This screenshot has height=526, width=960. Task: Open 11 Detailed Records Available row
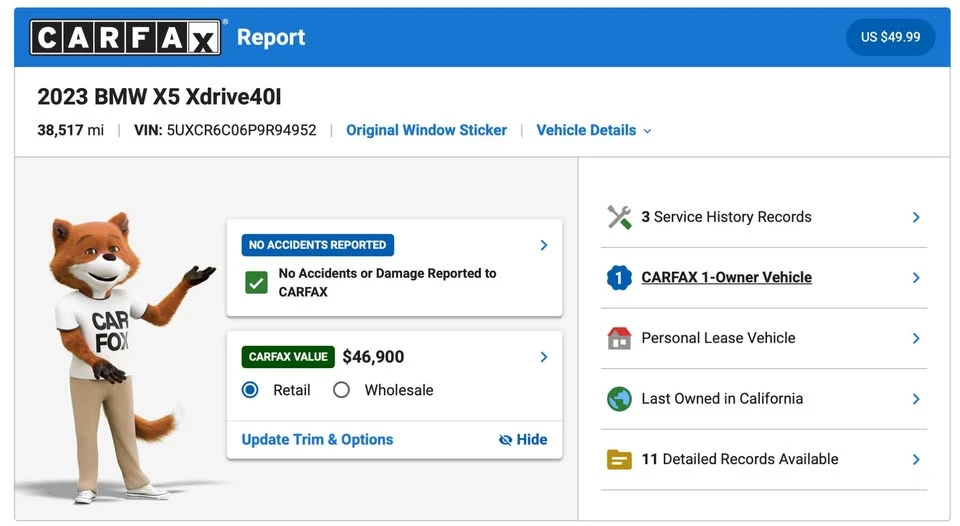click(x=764, y=459)
